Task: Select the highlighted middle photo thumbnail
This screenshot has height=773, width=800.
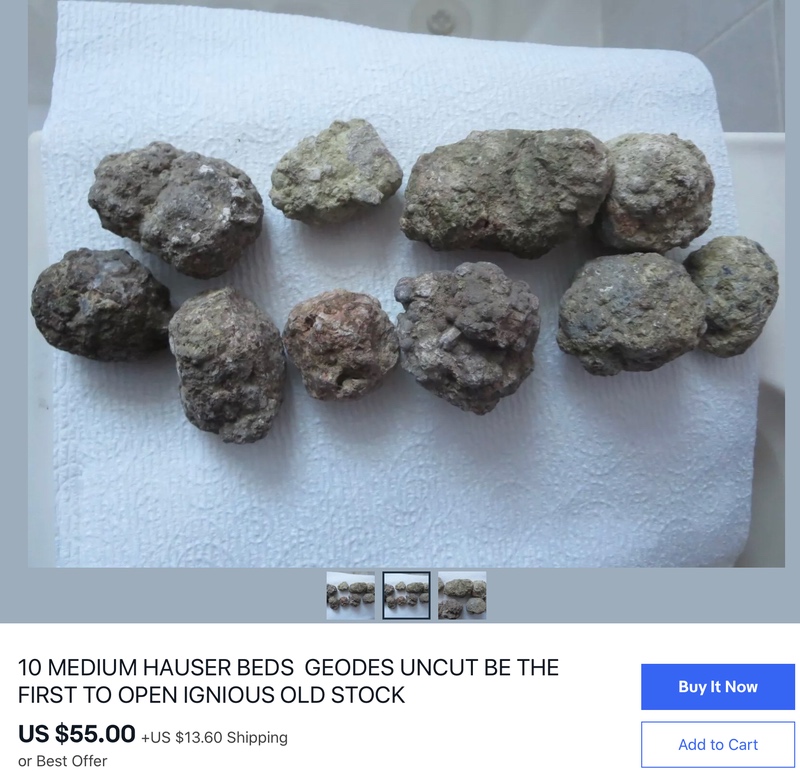Action: (406, 595)
